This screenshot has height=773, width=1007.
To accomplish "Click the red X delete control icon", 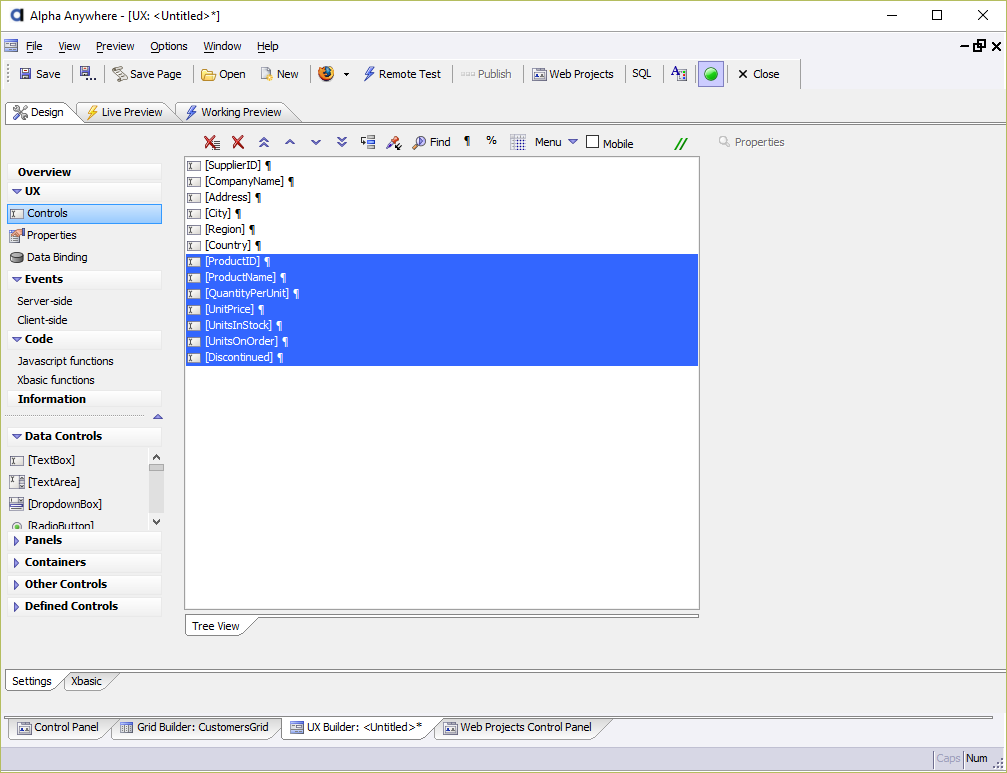I will (x=238, y=143).
